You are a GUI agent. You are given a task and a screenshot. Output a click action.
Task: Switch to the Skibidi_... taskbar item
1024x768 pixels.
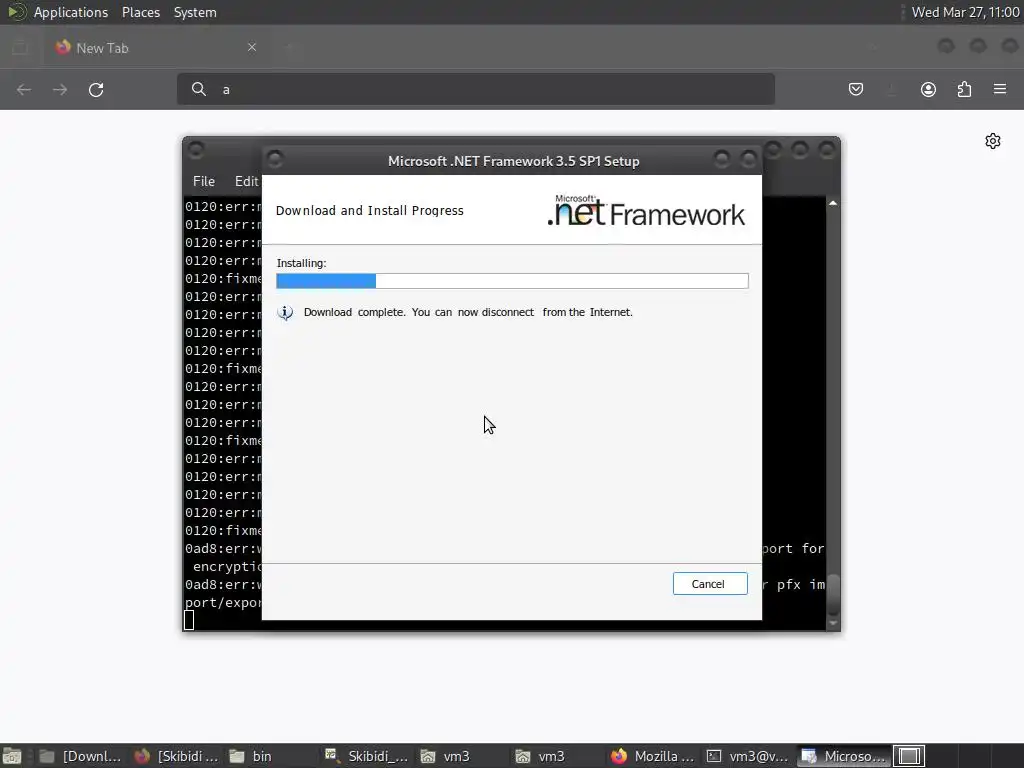367,756
